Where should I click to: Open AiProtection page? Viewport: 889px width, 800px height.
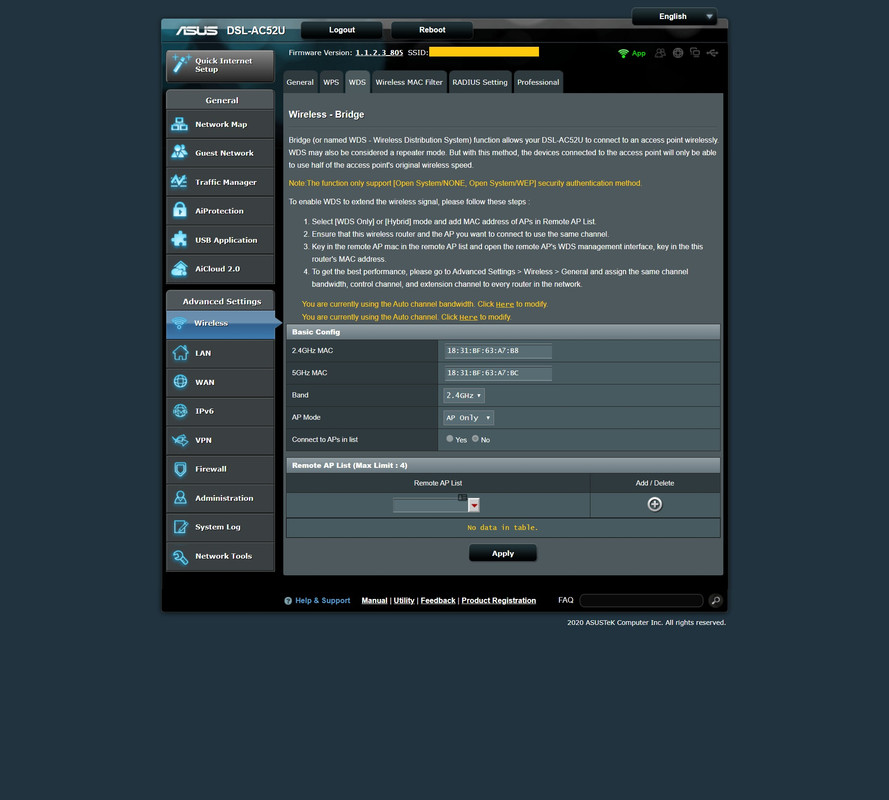click(220, 211)
